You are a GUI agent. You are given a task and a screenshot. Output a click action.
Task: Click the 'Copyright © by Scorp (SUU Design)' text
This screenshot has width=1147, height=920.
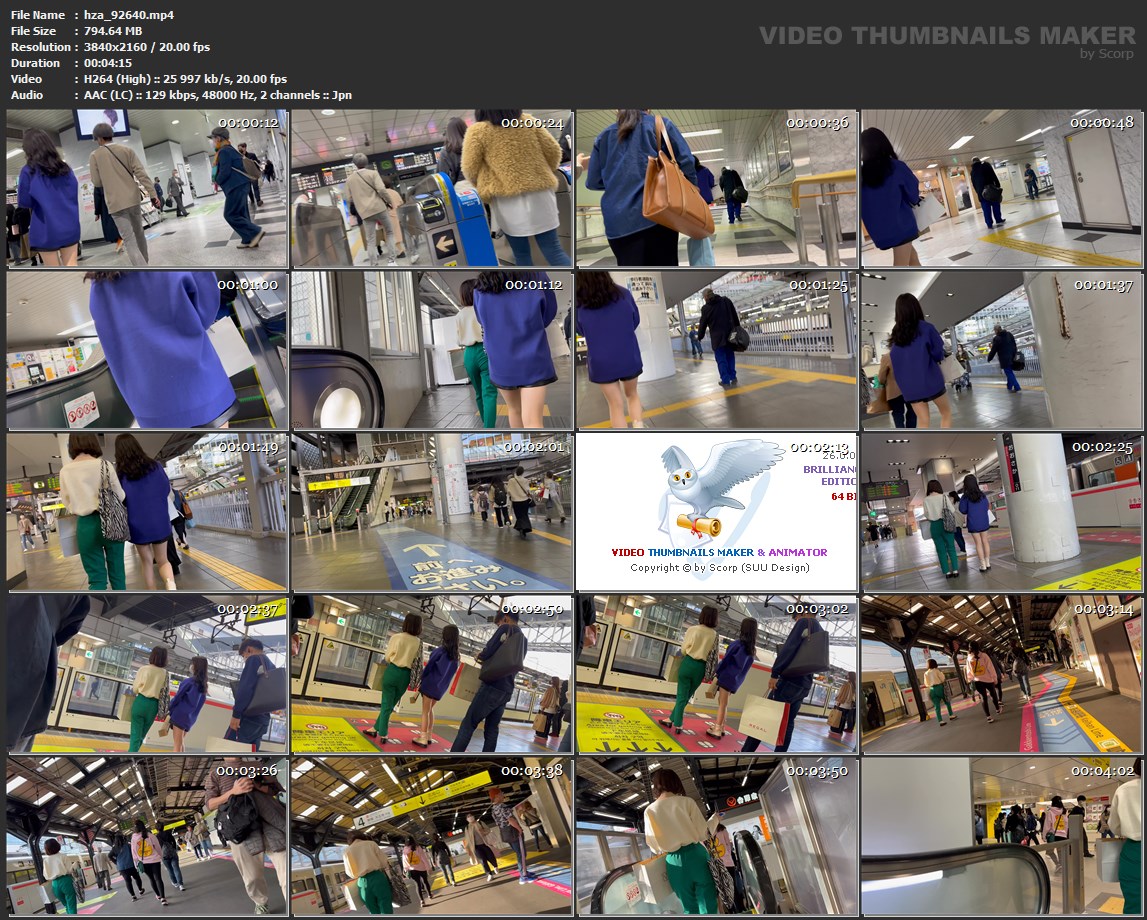[x=719, y=568]
